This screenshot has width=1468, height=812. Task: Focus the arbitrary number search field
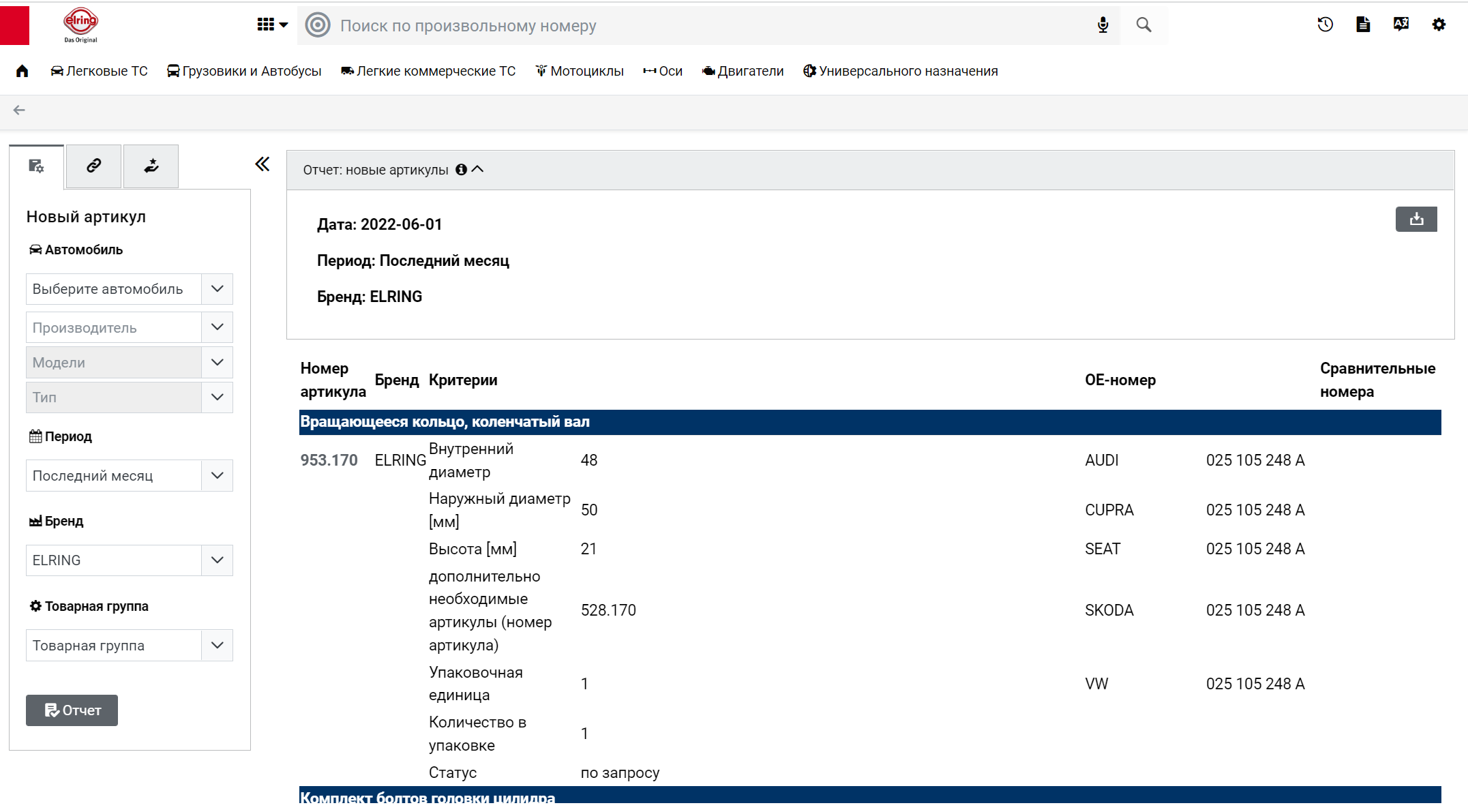coord(709,26)
